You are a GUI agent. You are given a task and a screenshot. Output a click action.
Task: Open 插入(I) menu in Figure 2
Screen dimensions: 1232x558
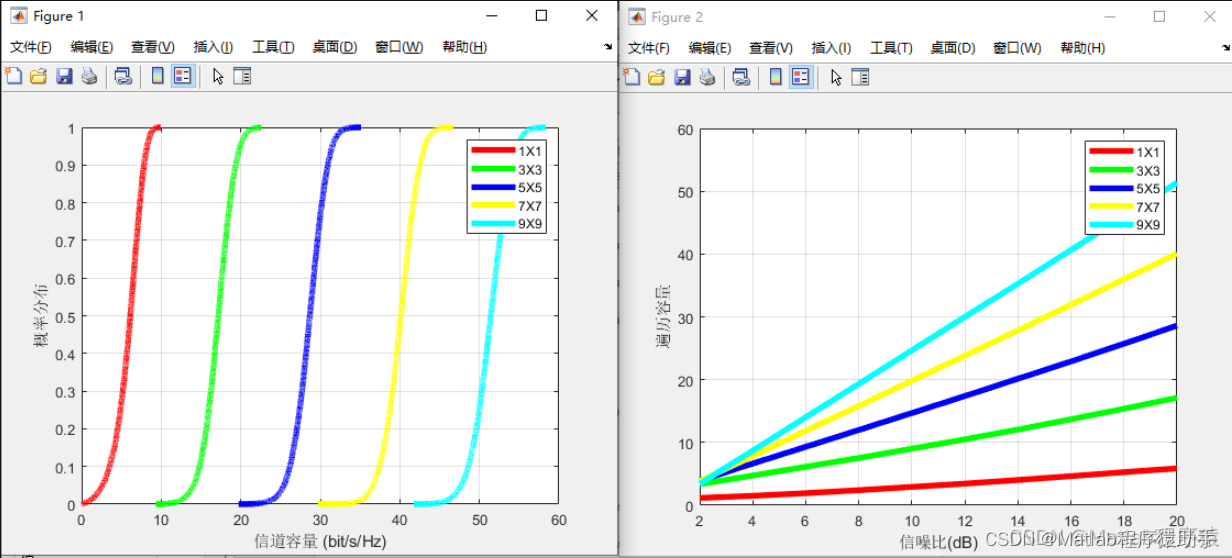tap(831, 48)
